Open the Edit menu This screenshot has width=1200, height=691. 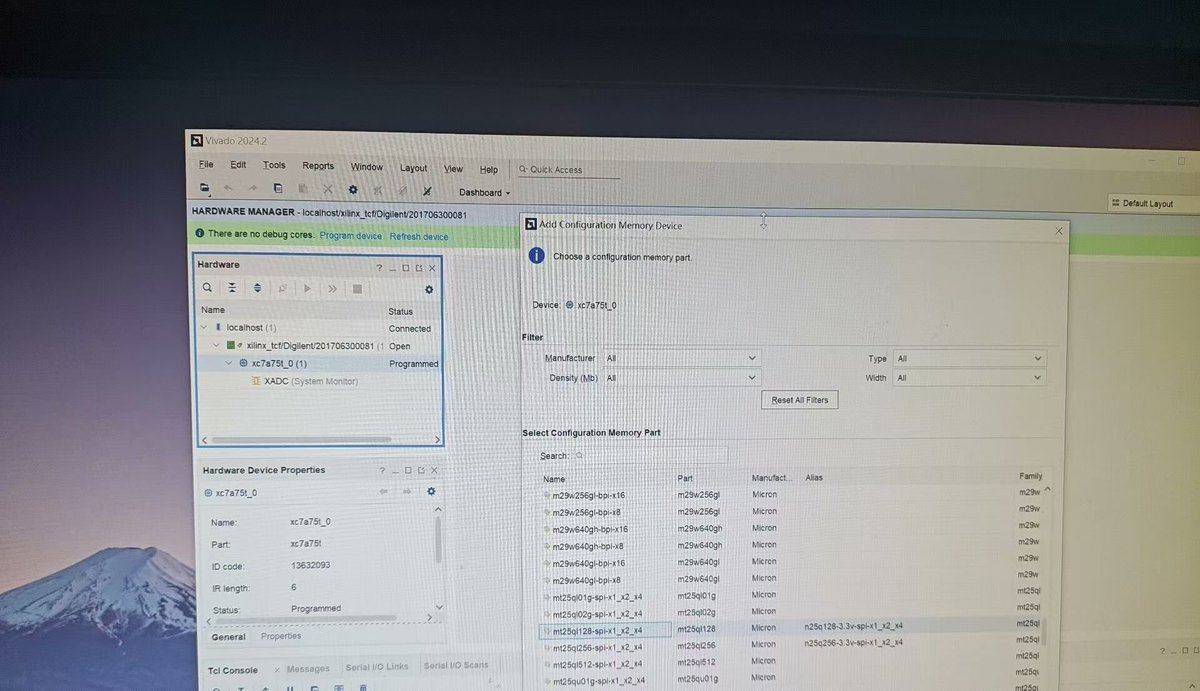click(238, 165)
